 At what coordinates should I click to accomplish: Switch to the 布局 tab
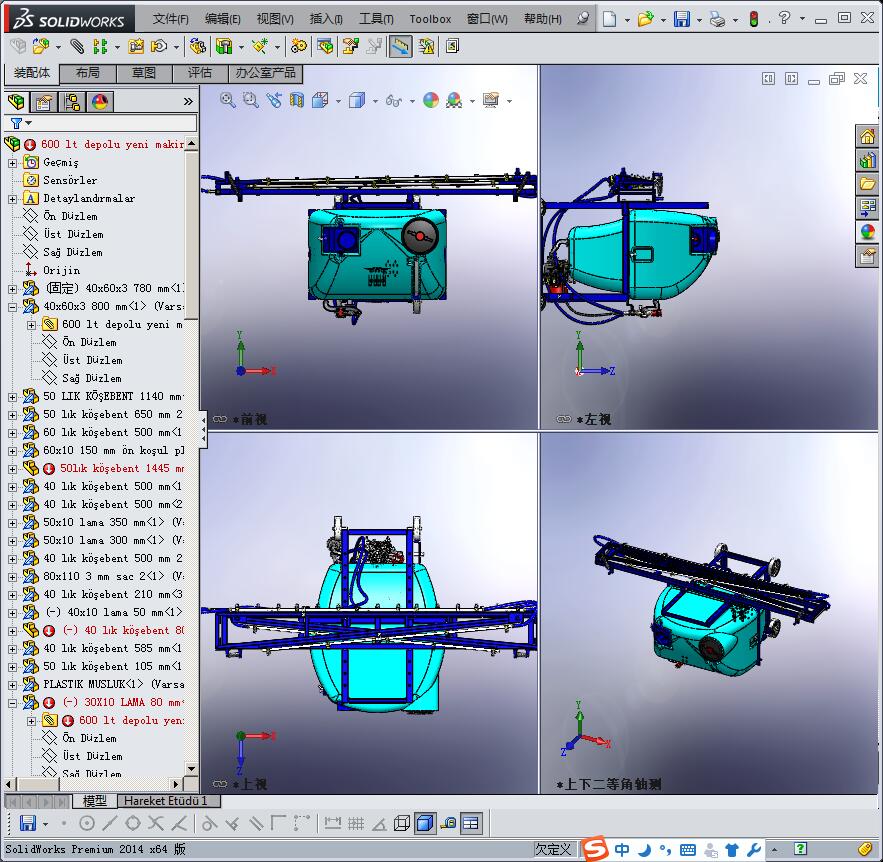(88, 73)
